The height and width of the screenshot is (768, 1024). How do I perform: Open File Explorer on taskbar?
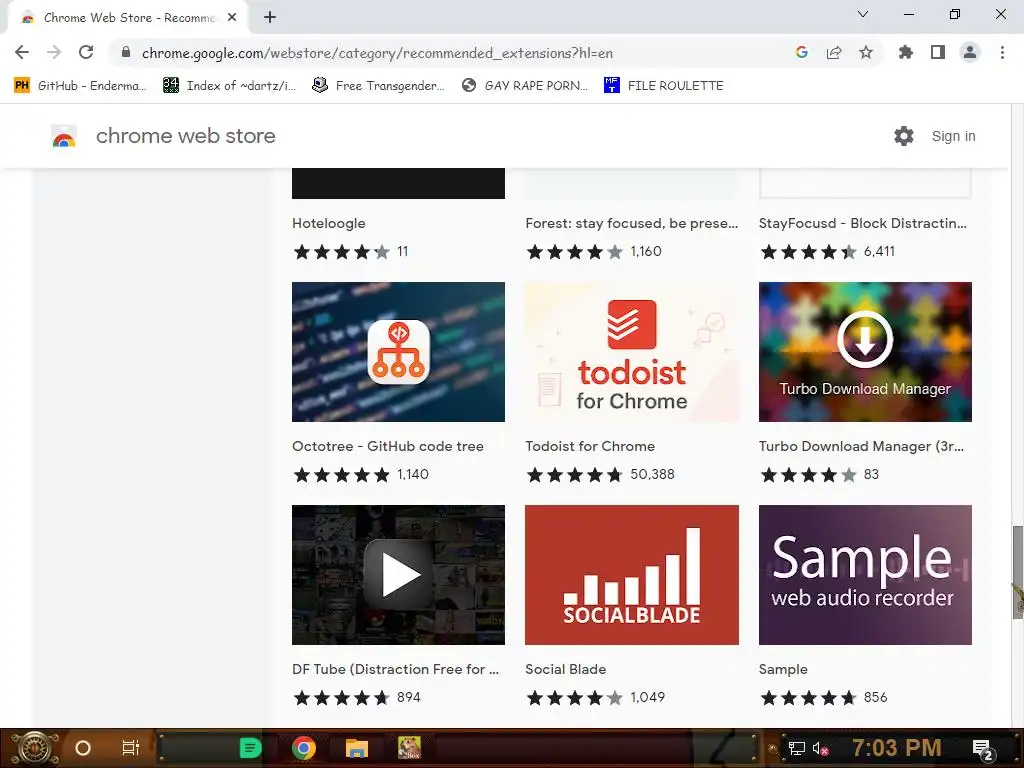(357, 748)
